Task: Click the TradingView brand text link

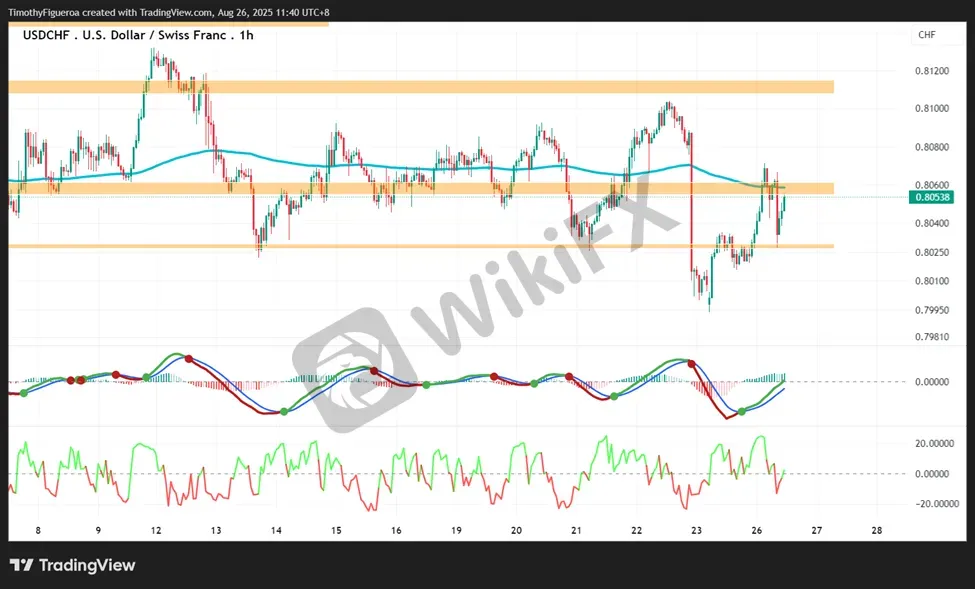Action: tap(87, 565)
